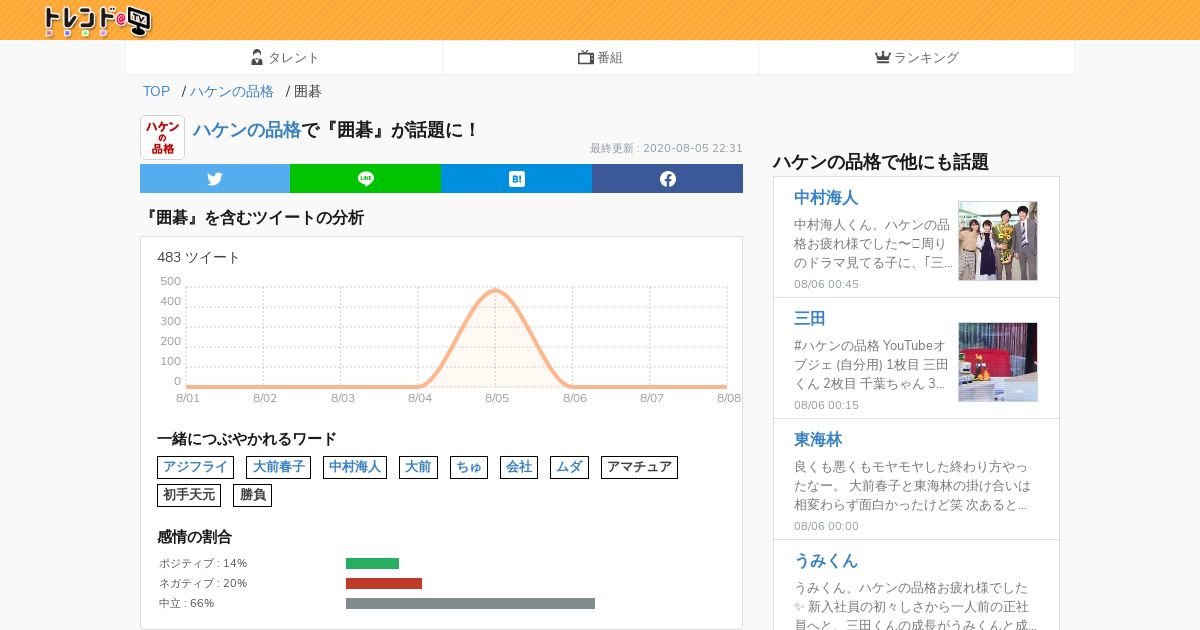Open うみくん topic in sidebar
1200x630 pixels.
click(x=826, y=560)
